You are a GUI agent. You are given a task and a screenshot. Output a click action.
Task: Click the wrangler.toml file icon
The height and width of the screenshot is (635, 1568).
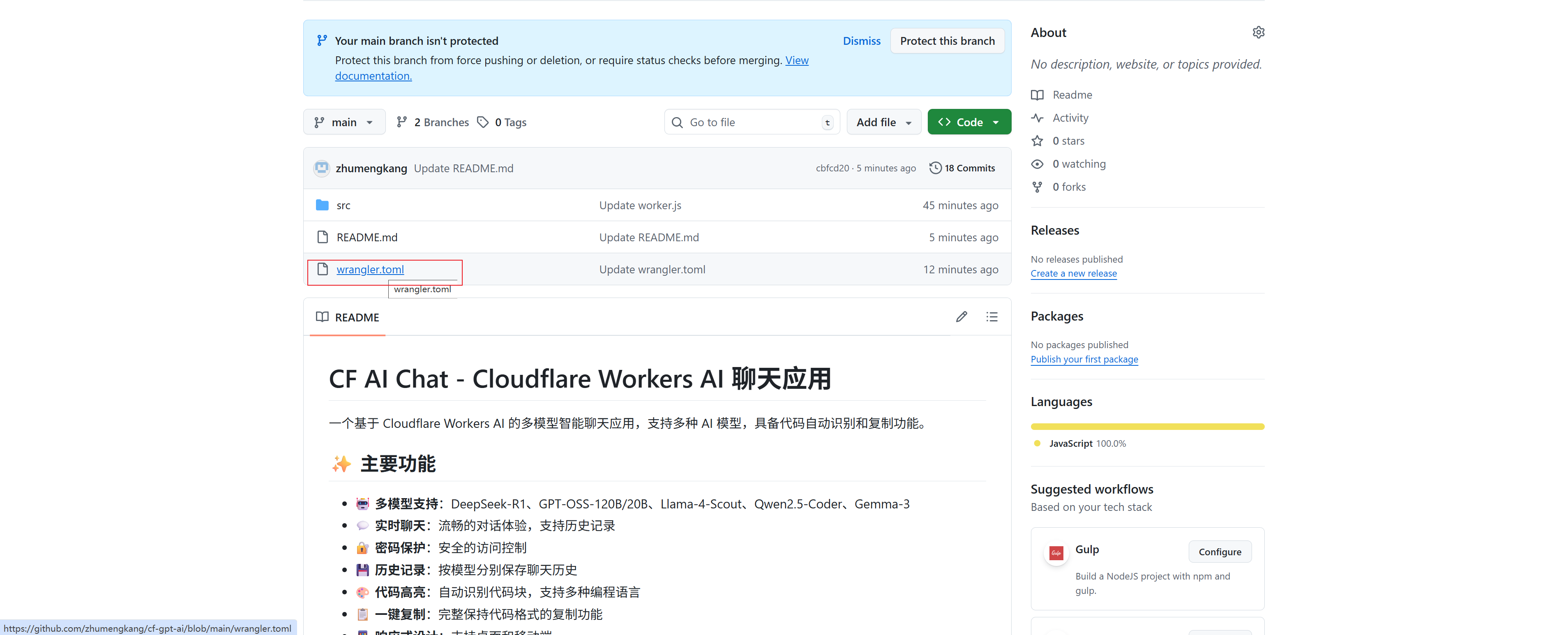(x=322, y=269)
